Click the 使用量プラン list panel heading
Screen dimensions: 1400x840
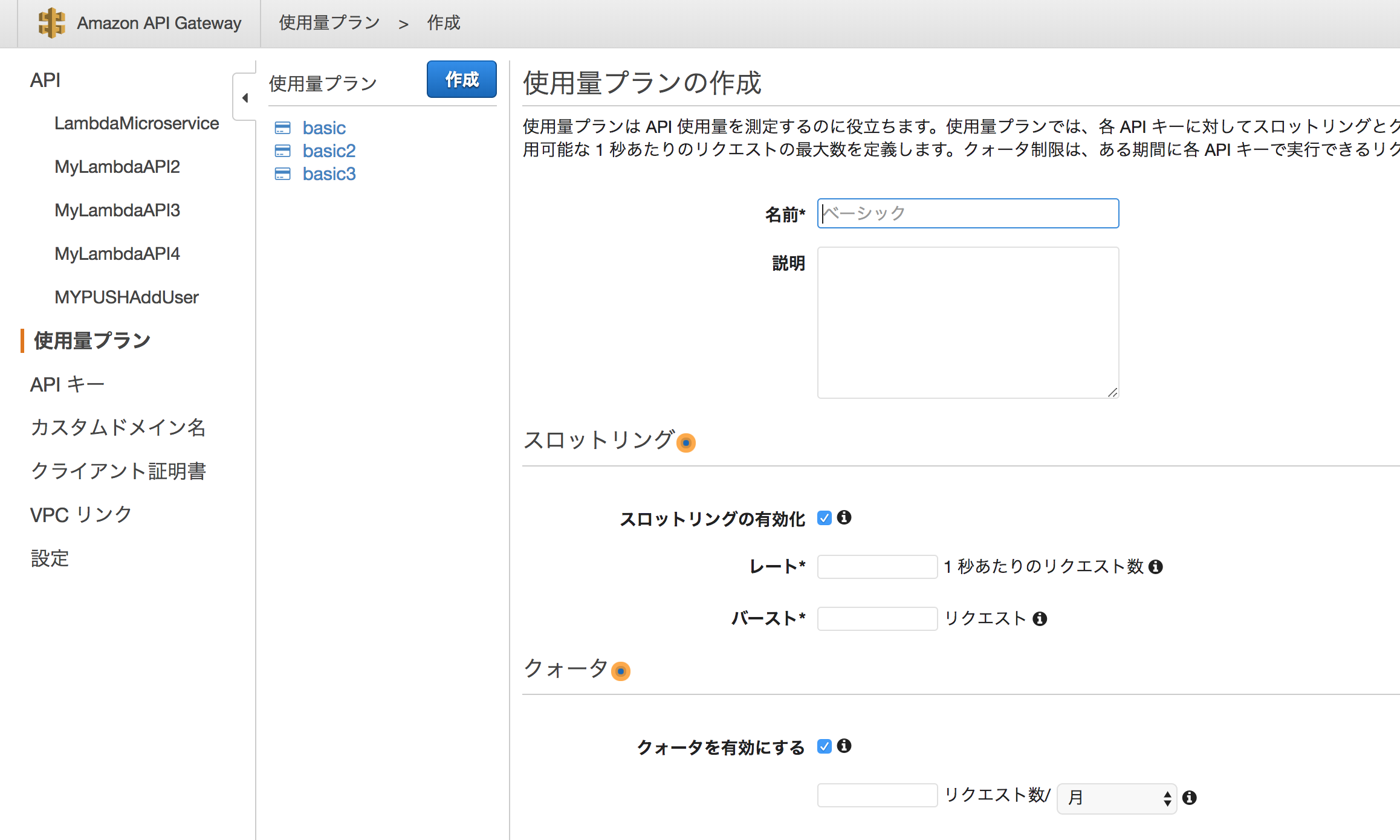point(323,83)
